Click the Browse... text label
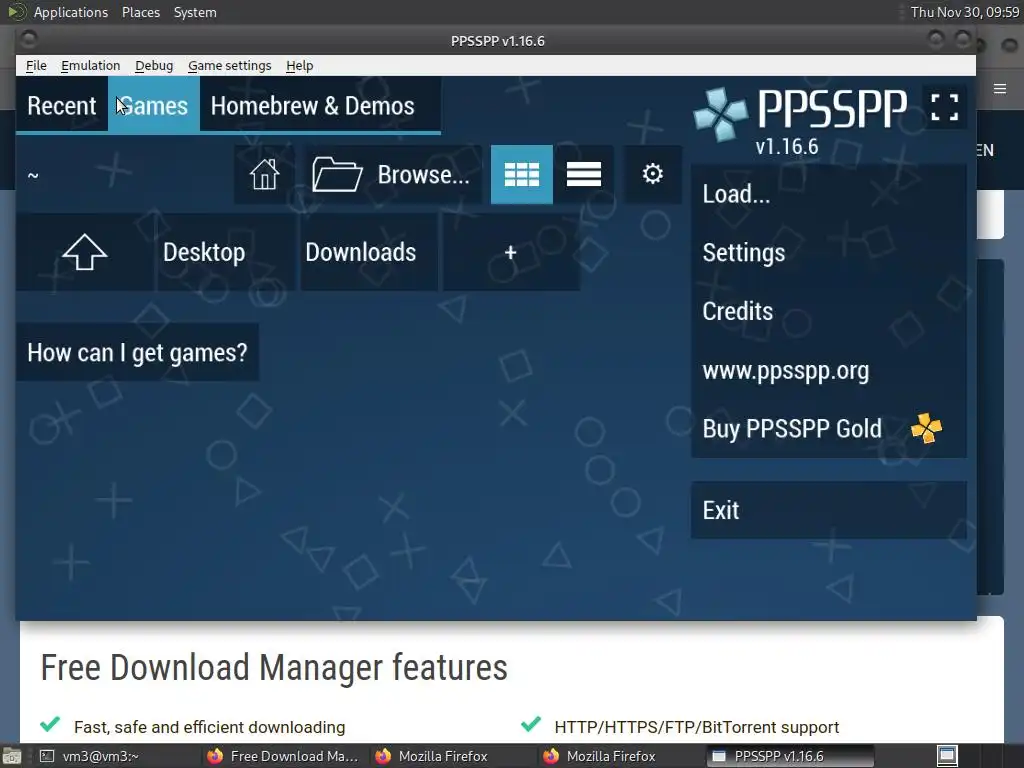 (423, 174)
